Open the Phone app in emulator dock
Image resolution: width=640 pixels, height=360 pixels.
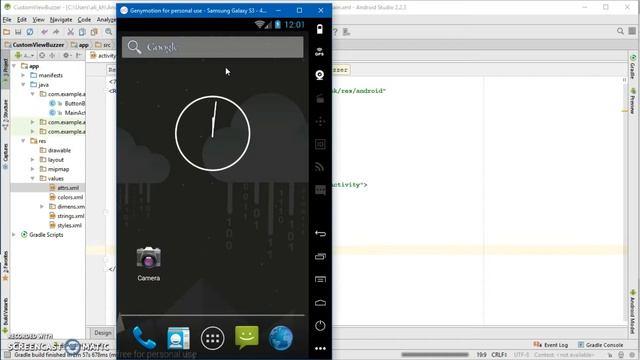(144, 338)
